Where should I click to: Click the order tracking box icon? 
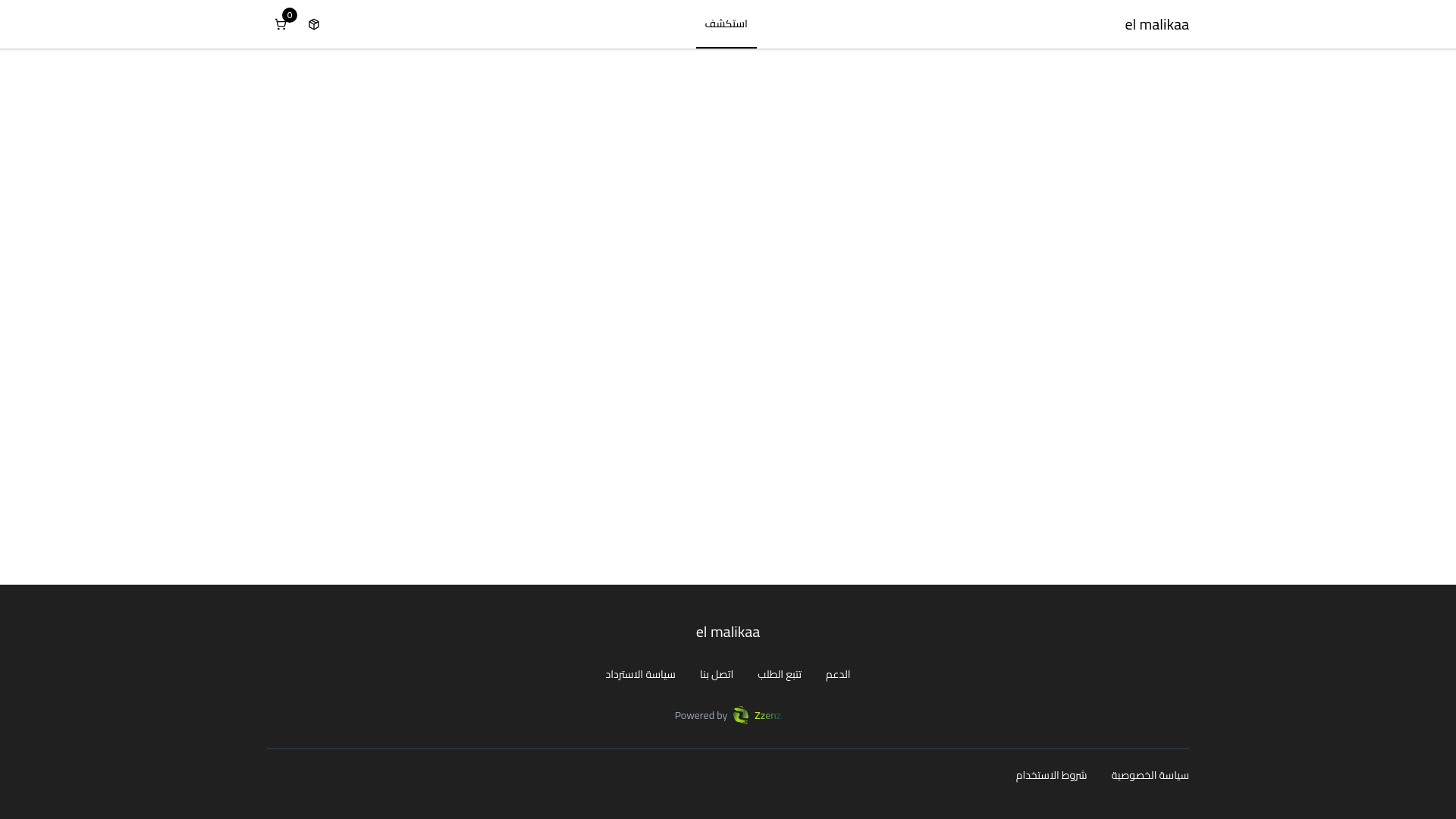[x=314, y=24]
